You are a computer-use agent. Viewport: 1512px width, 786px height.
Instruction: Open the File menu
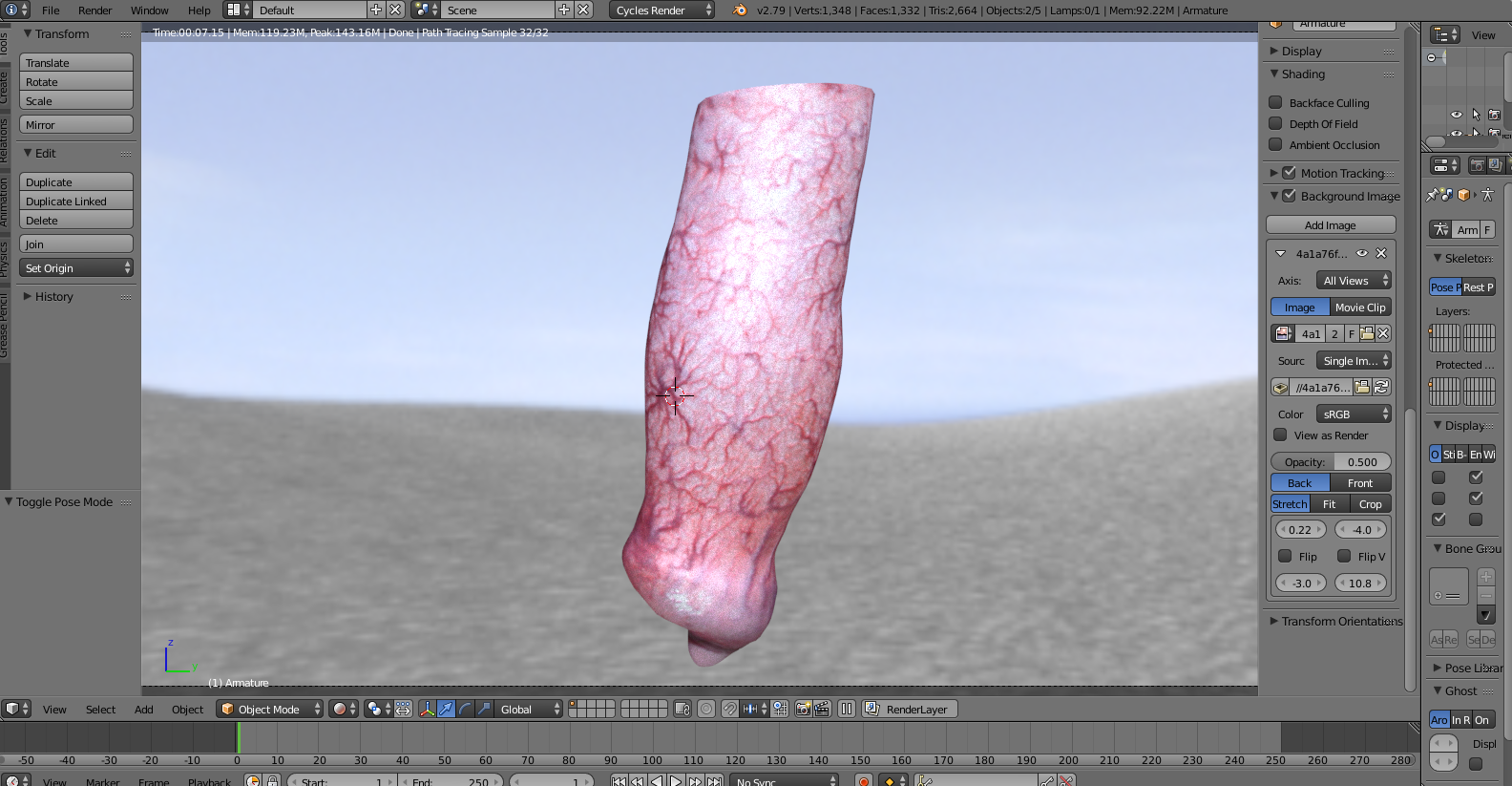(x=51, y=10)
